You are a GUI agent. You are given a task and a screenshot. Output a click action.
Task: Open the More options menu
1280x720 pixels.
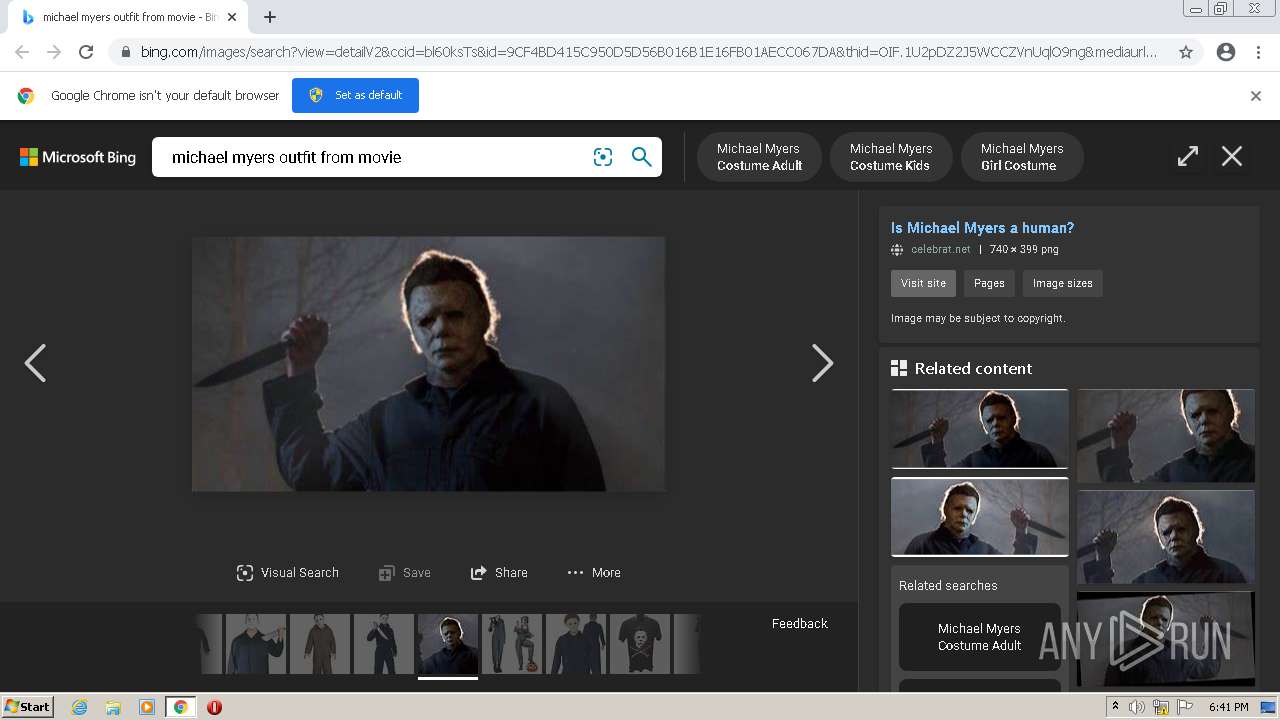click(x=594, y=573)
